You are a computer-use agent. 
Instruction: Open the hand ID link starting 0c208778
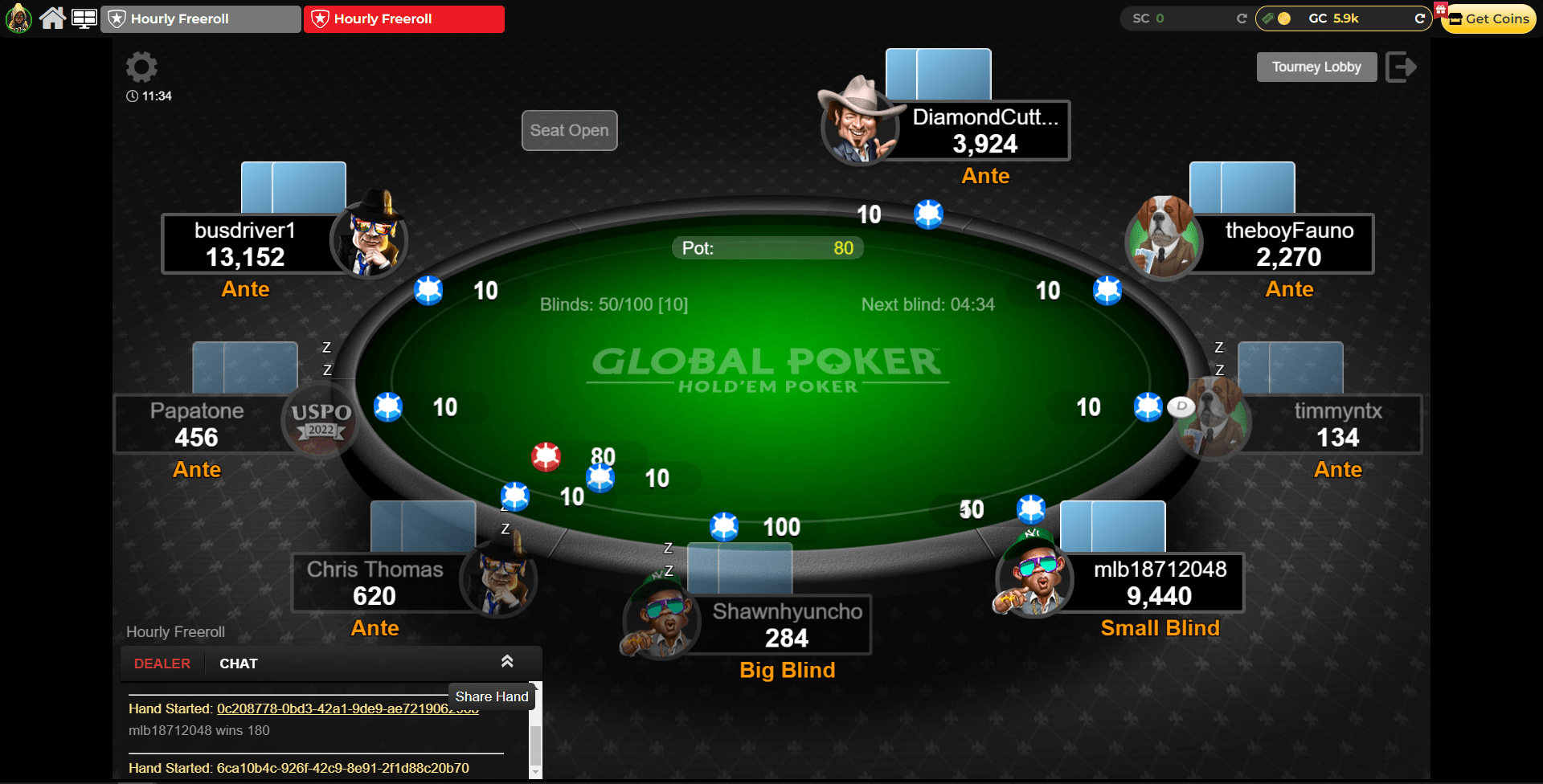[347, 708]
